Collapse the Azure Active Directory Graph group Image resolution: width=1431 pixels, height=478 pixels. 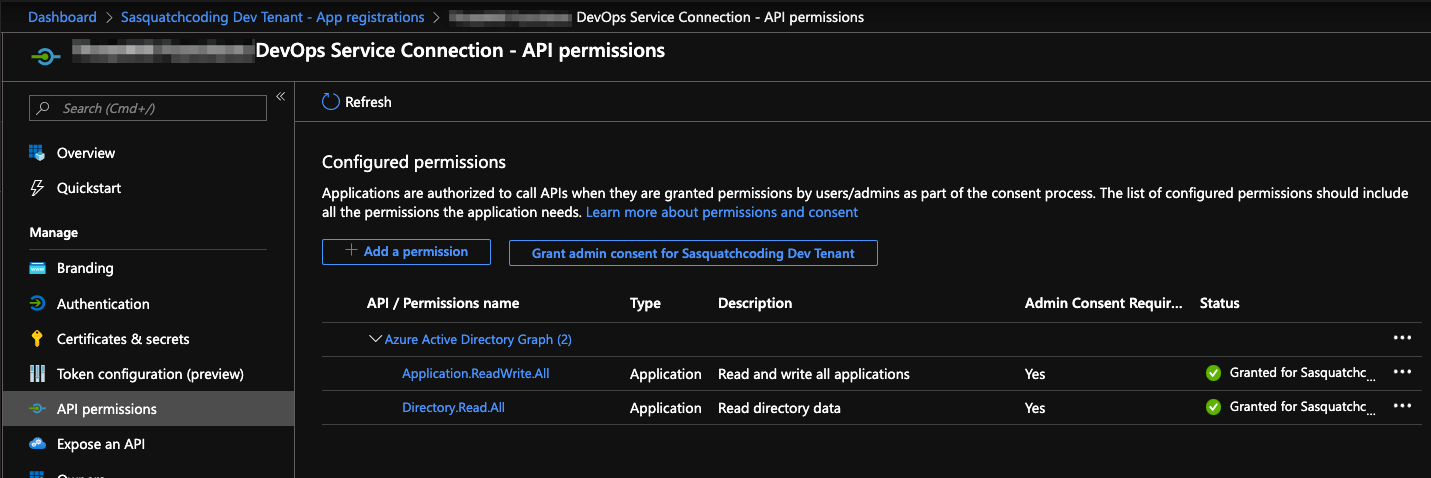376,340
